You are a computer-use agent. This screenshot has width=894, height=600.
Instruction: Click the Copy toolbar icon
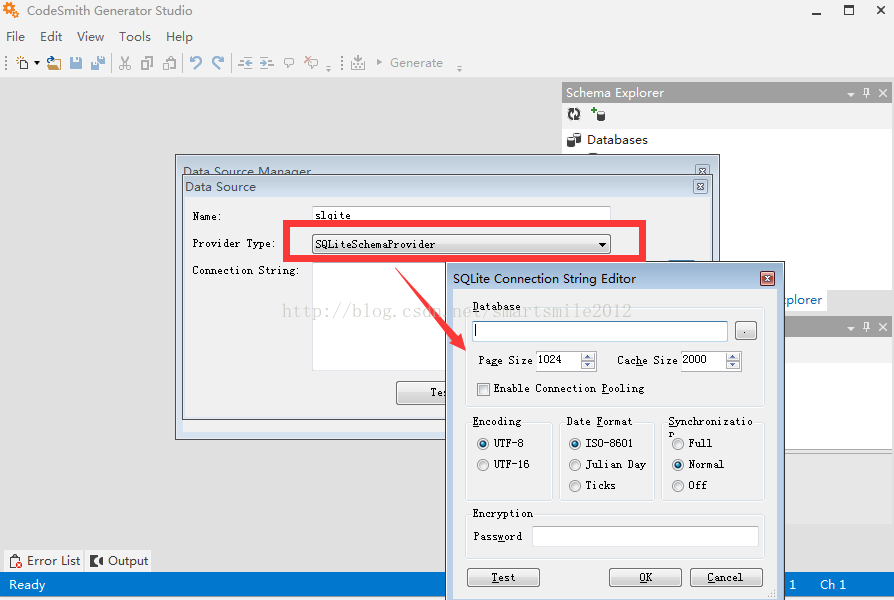pos(147,63)
